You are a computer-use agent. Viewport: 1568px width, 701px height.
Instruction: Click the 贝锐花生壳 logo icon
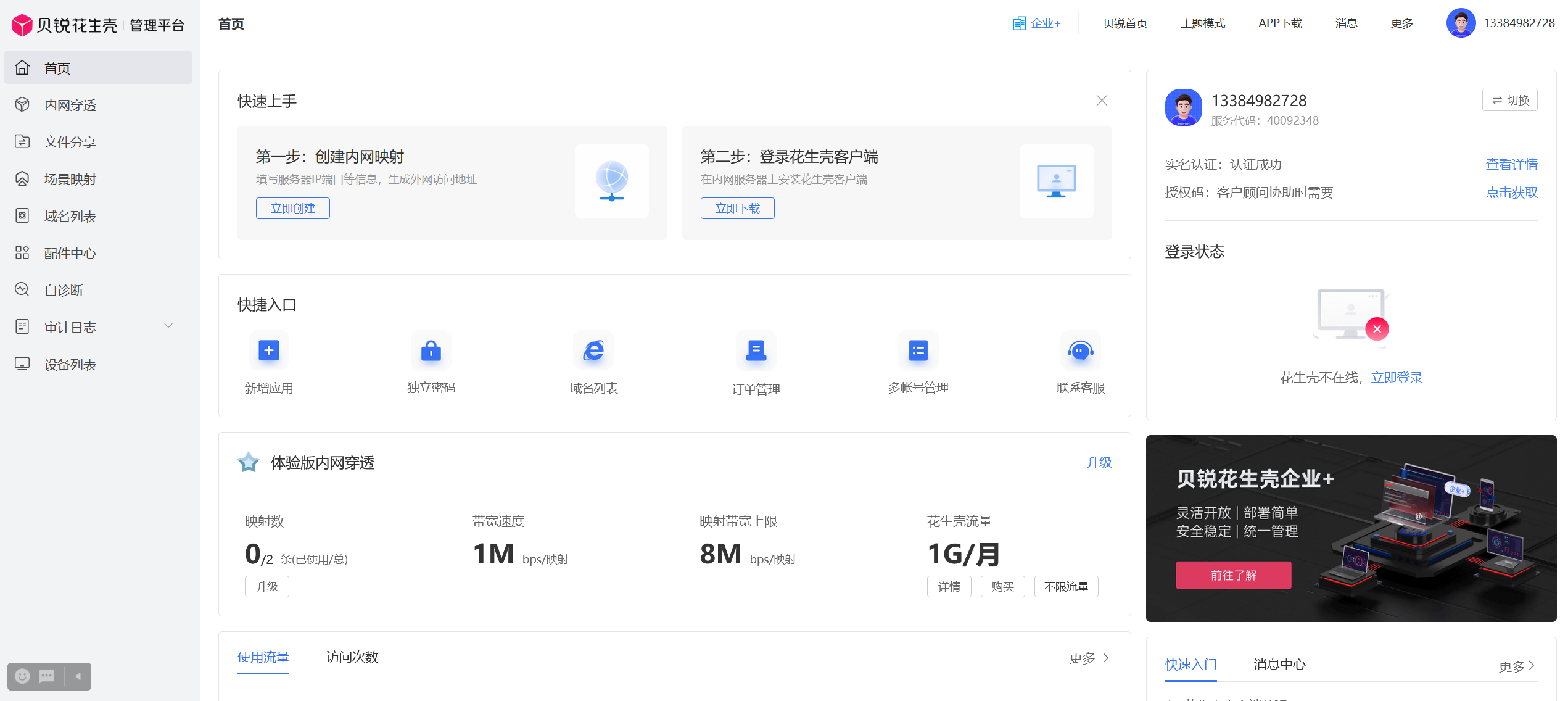click(22, 25)
